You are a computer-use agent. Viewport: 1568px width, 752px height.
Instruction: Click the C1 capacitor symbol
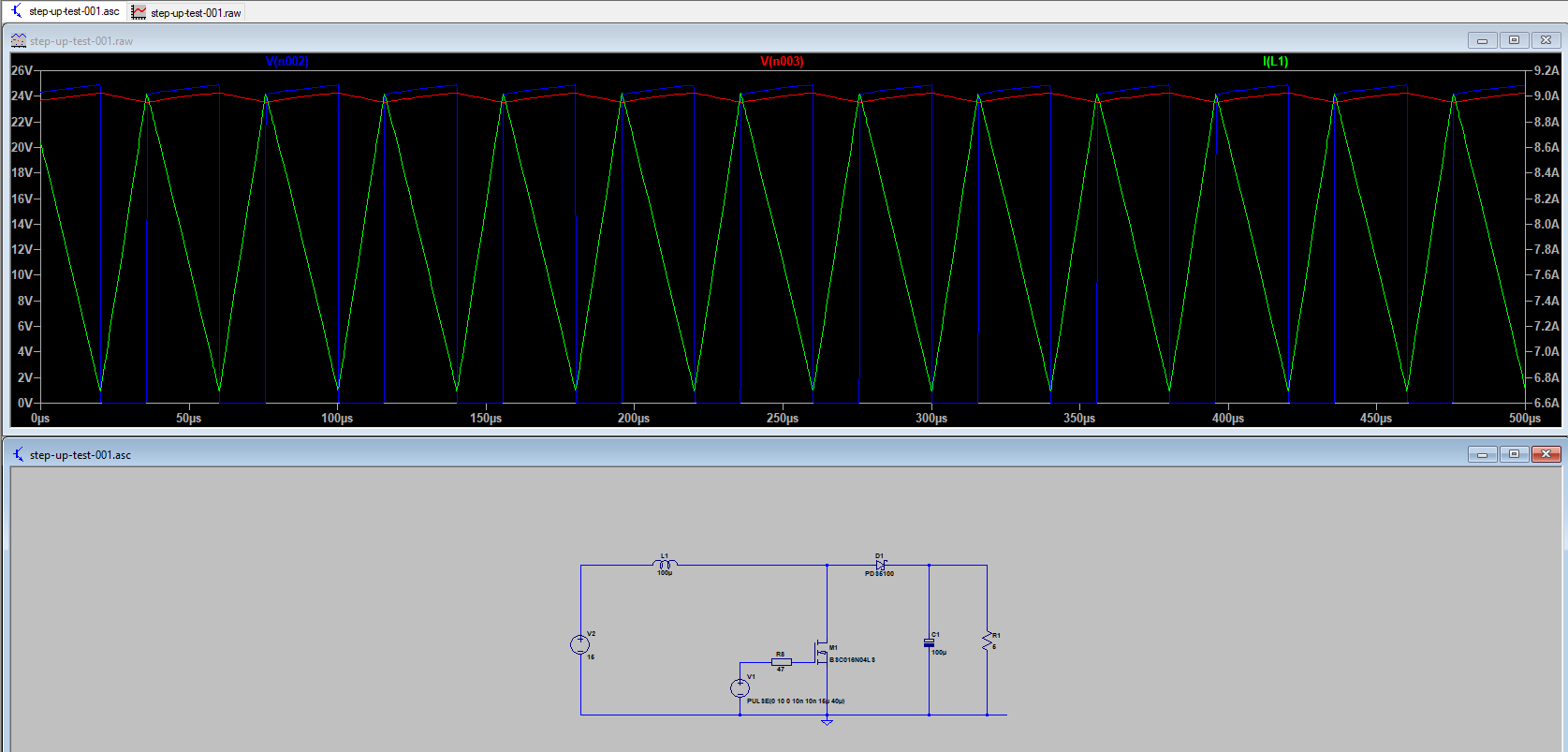[x=929, y=642]
